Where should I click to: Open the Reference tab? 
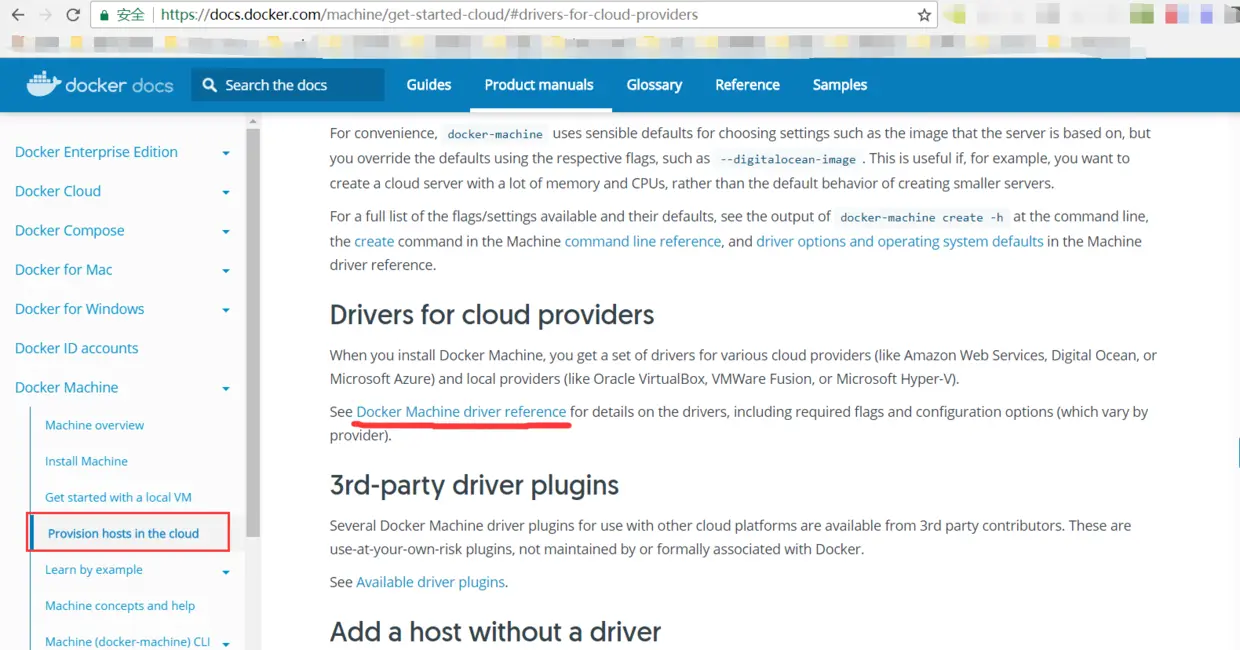click(747, 85)
